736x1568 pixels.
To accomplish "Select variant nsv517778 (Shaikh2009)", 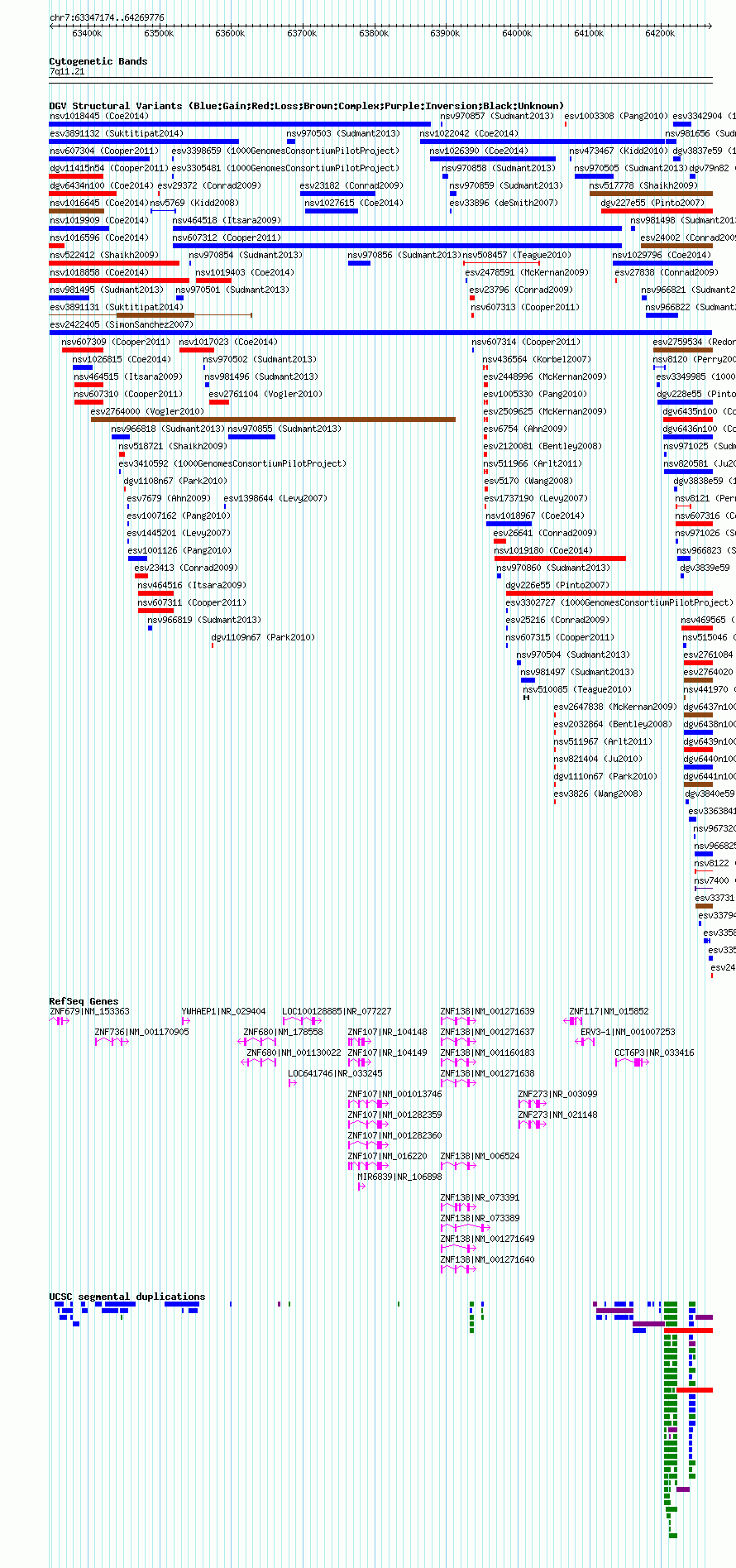I will (x=643, y=185).
